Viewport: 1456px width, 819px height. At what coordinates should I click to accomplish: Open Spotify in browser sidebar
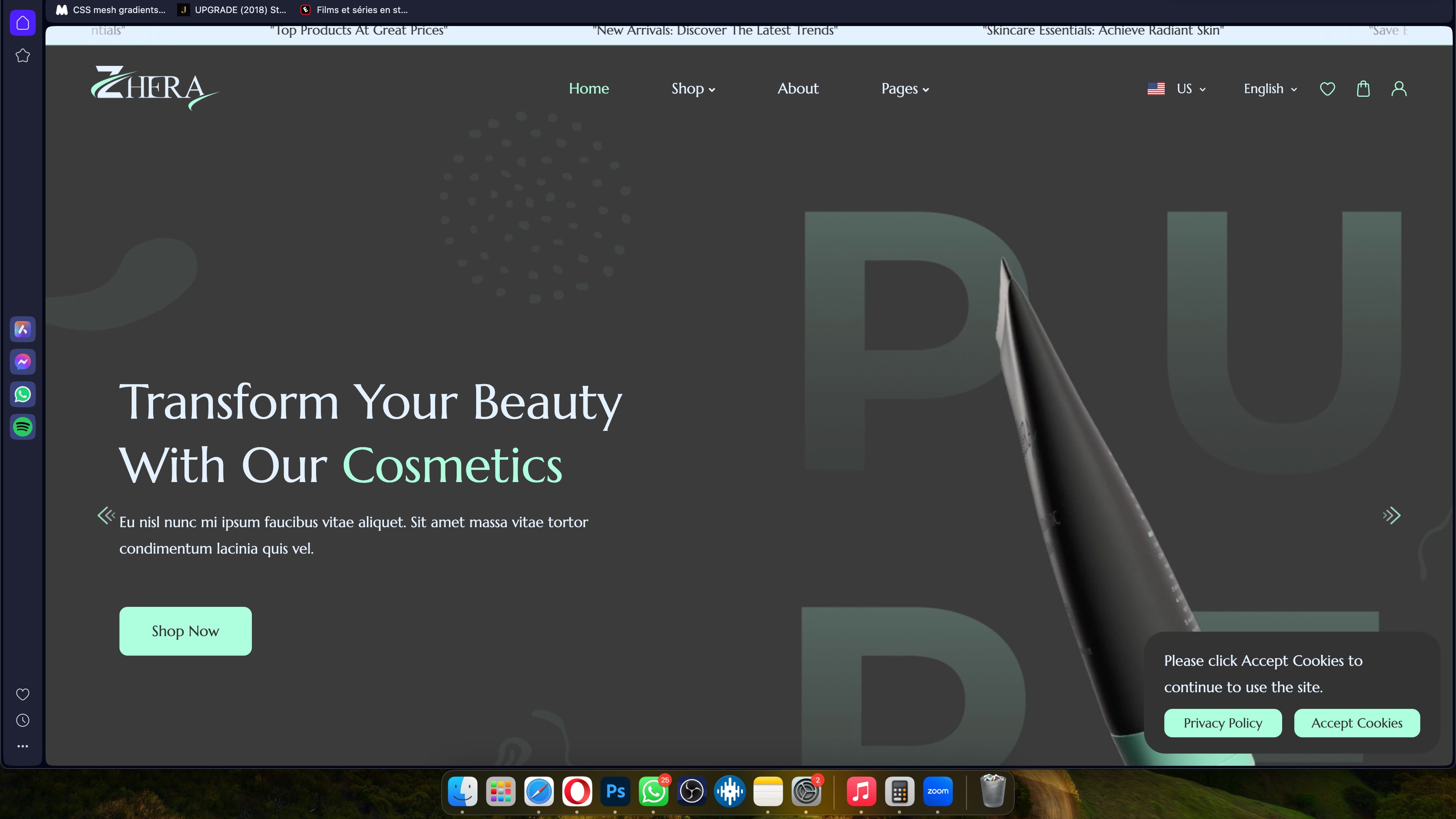point(23,427)
